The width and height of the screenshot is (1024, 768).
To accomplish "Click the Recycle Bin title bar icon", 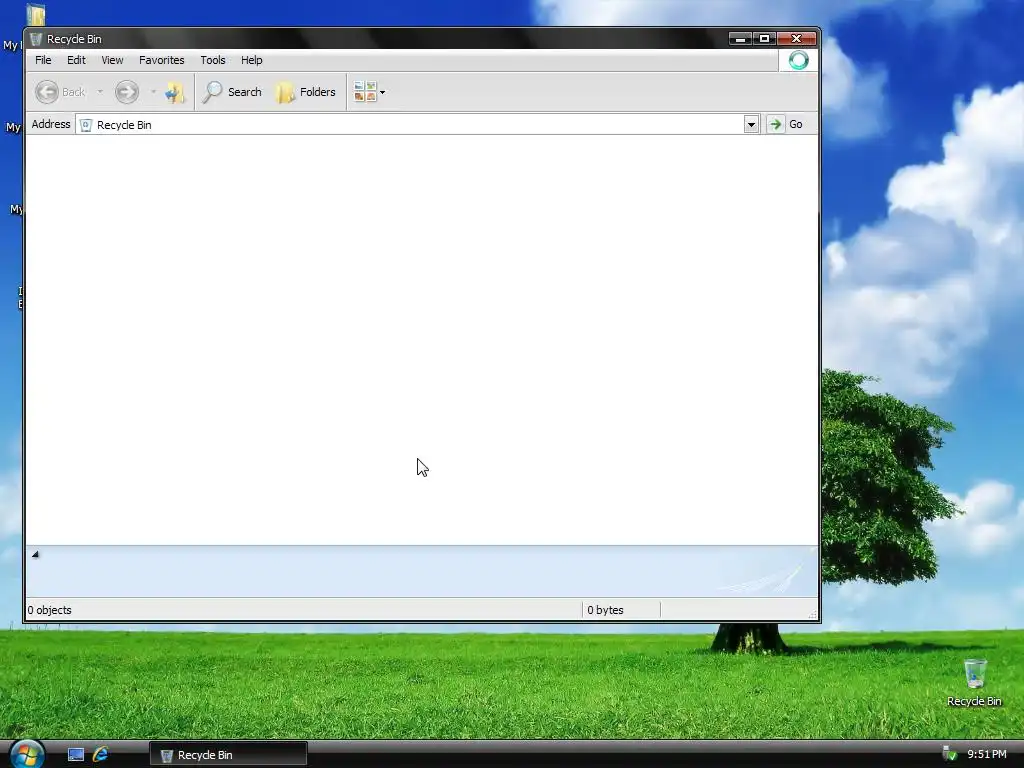I will (x=36, y=39).
